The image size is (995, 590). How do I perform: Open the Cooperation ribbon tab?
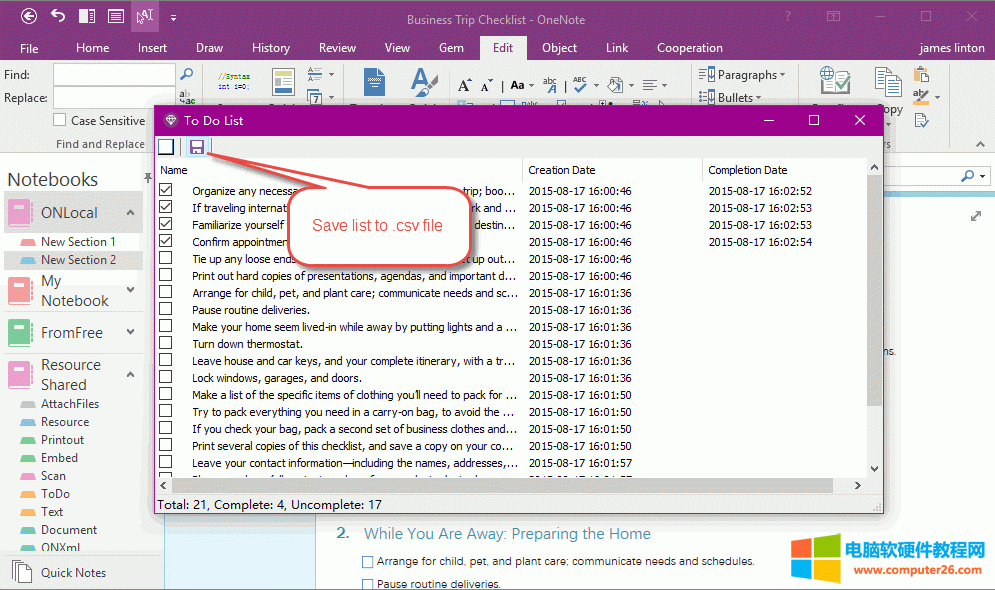coord(689,48)
